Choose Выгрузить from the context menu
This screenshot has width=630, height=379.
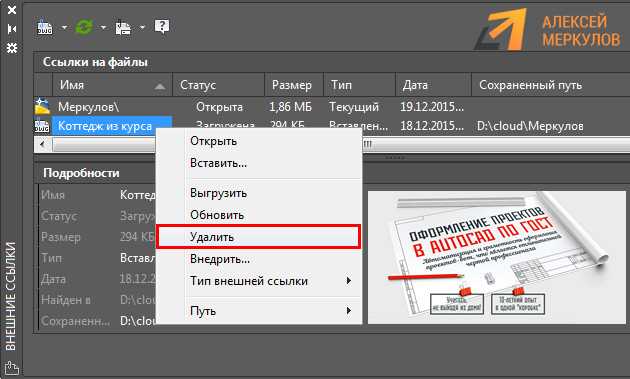click(x=259, y=193)
